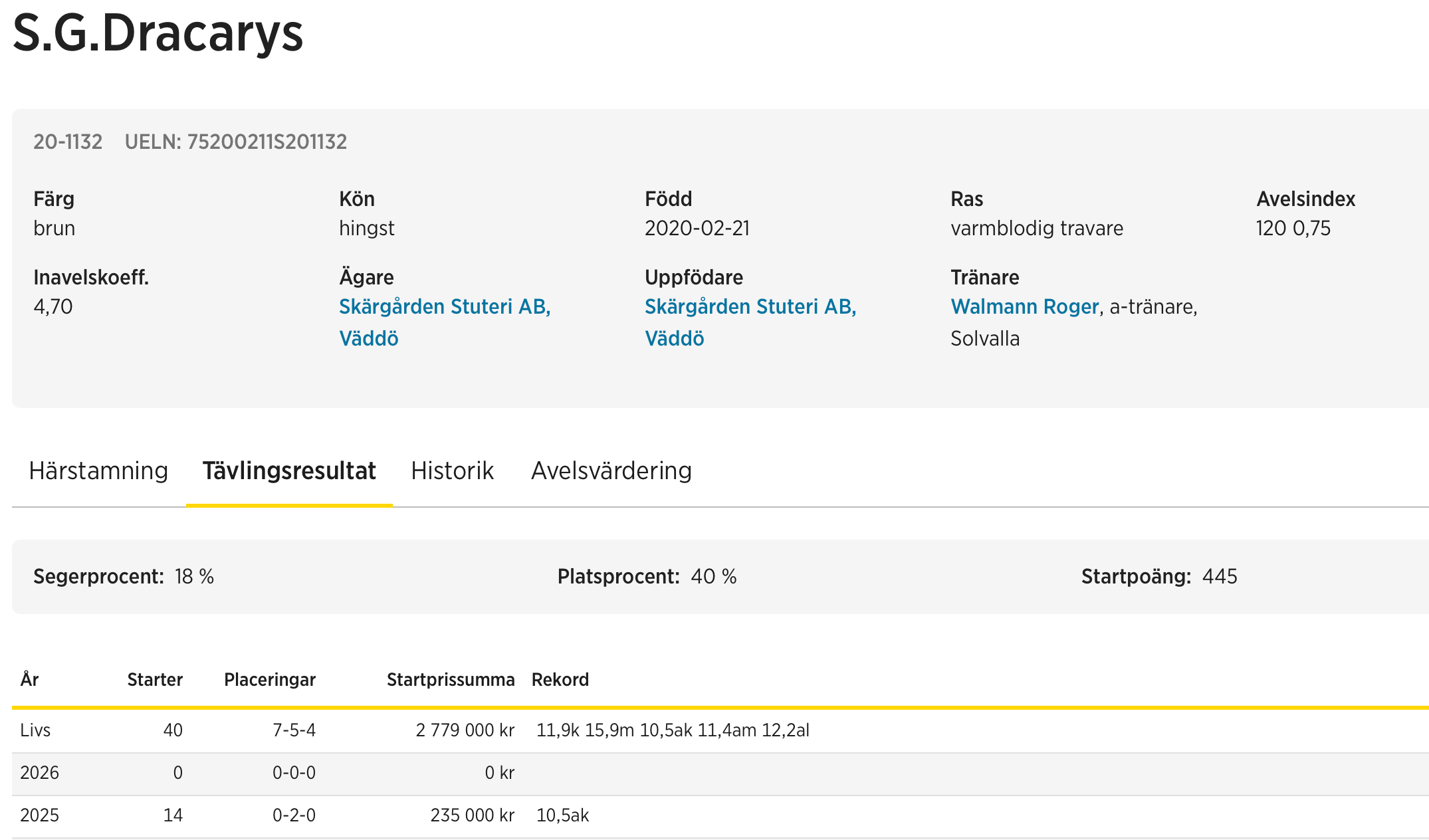Select the Tävlingsresultat tab
The image size is (1429, 840).
pyautogui.click(x=289, y=471)
